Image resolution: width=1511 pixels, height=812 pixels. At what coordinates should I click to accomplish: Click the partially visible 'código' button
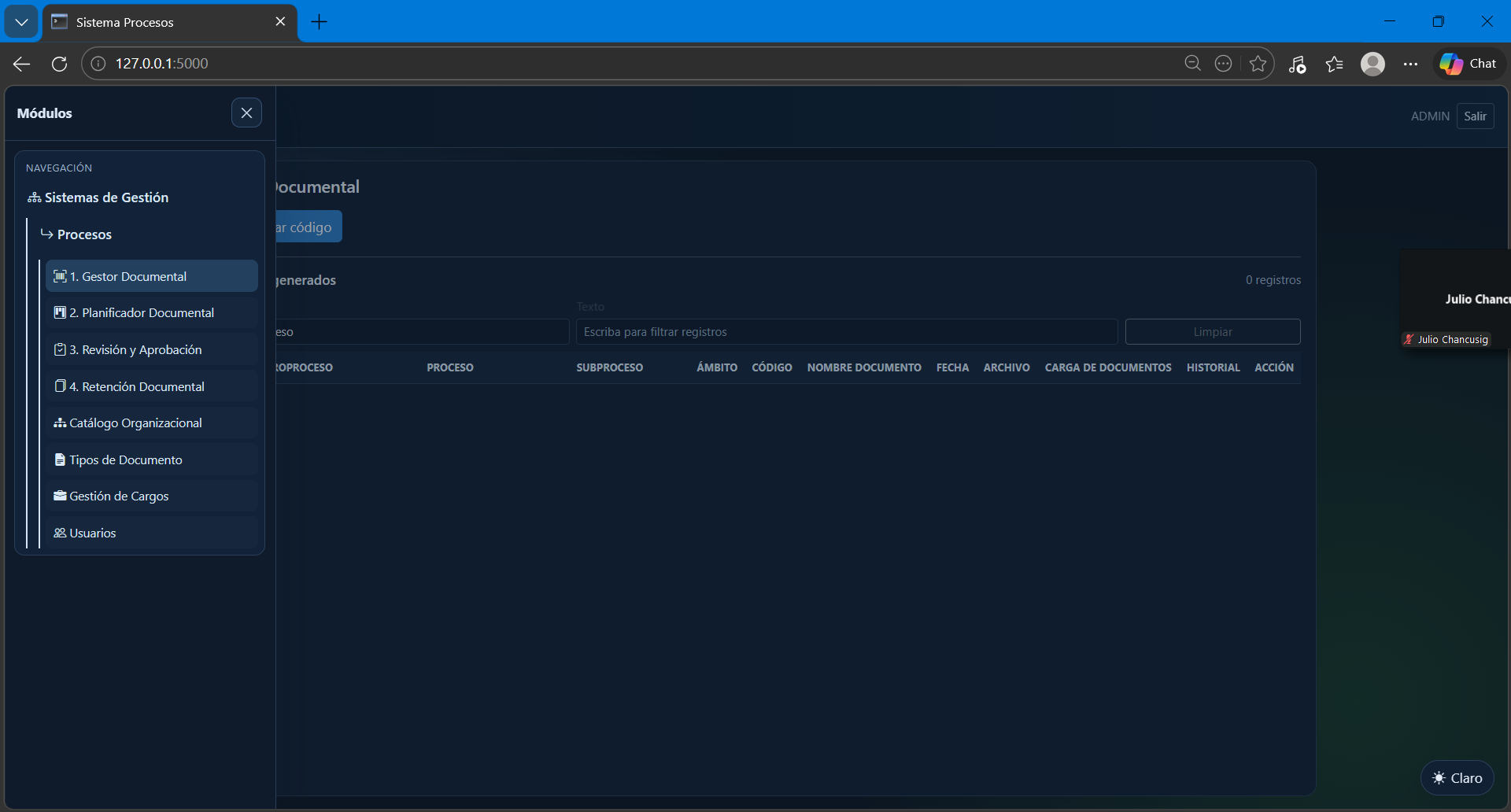pos(308,227)
